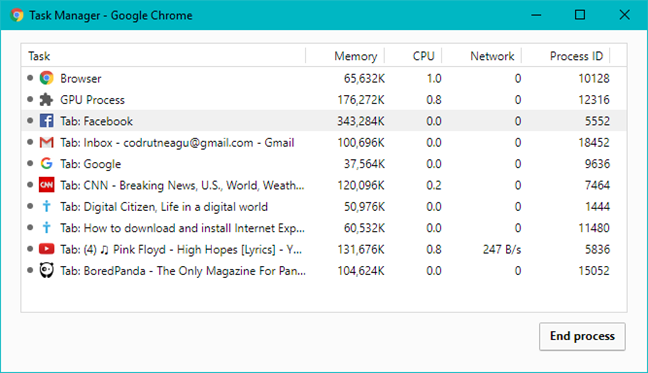Click memory value 50,976K

[x=364, y=207]
